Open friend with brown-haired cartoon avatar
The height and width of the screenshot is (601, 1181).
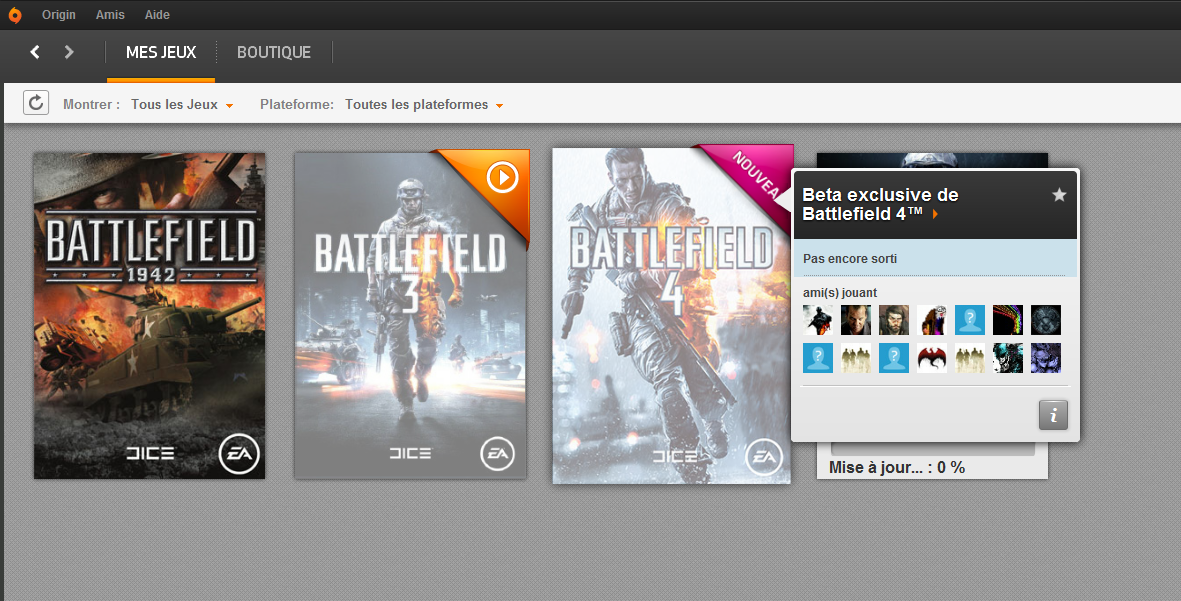click(932, 320)
